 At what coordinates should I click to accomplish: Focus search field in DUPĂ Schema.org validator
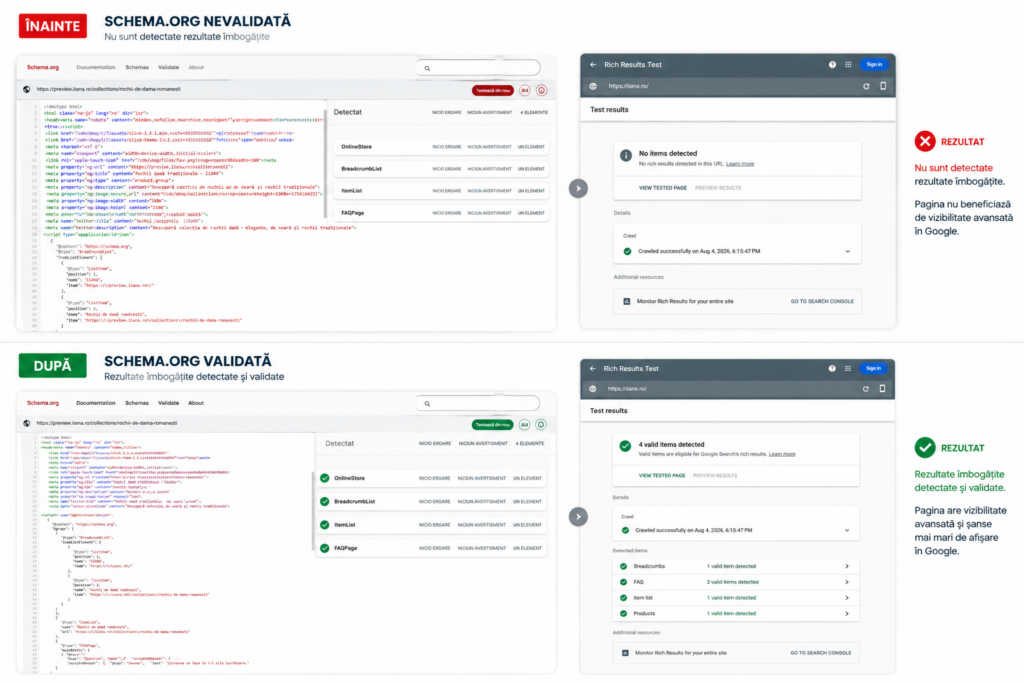click(x=478, y=404)
